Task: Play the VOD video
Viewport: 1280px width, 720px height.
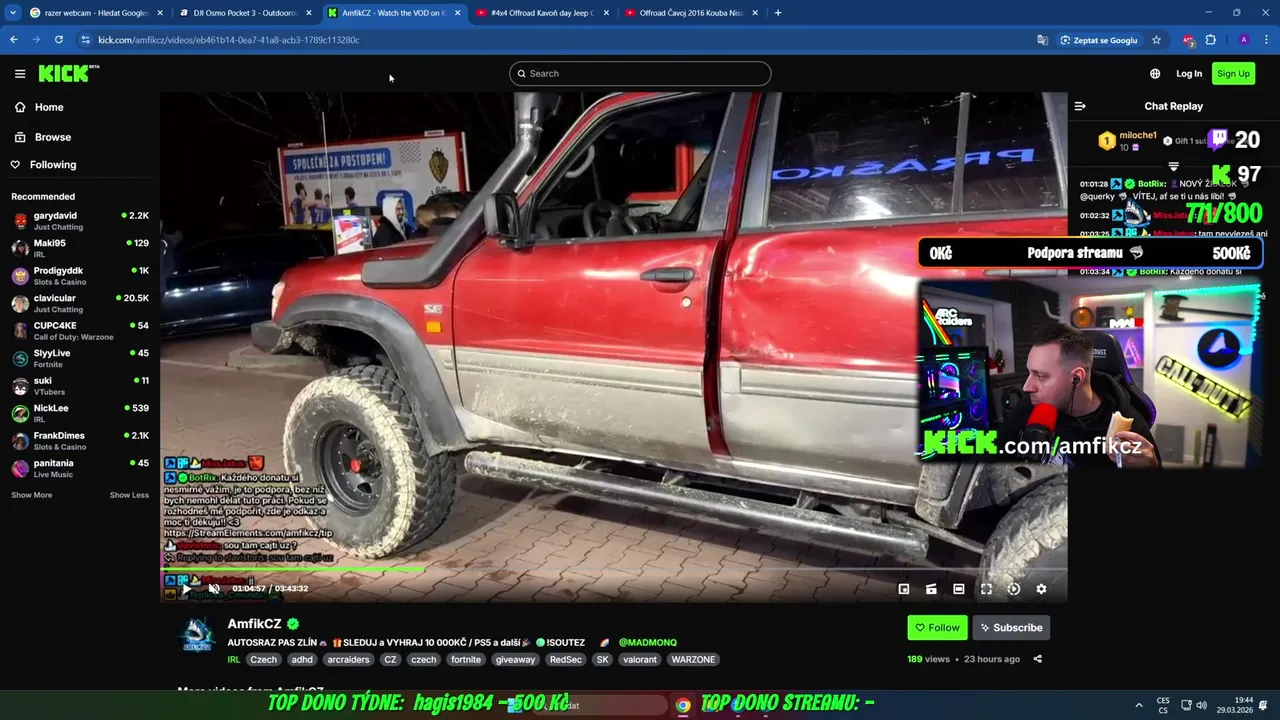Action: tap(186, 589)
